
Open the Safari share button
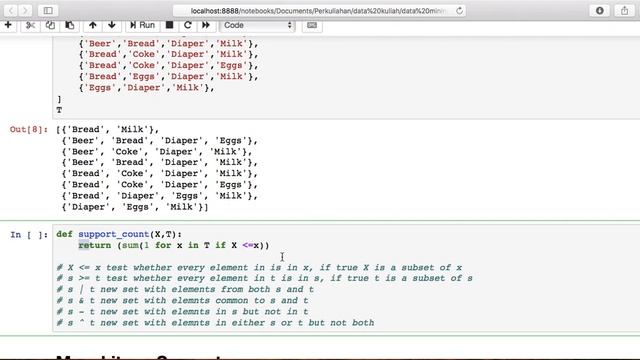click(x=624, y=11)
